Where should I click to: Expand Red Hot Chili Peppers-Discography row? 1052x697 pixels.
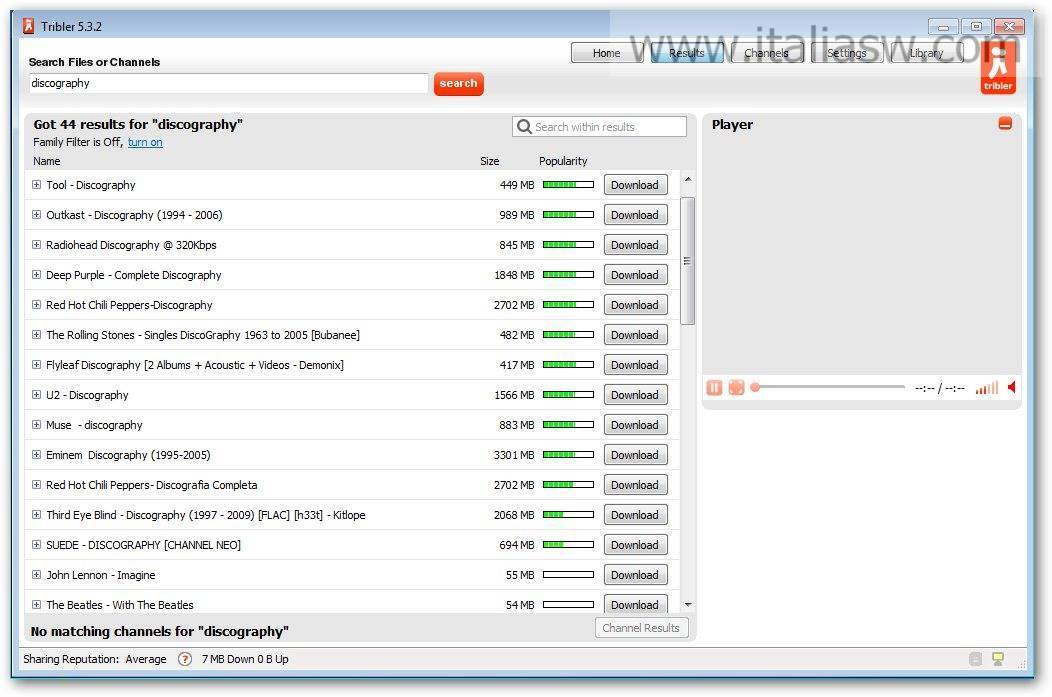coord(36,305)
